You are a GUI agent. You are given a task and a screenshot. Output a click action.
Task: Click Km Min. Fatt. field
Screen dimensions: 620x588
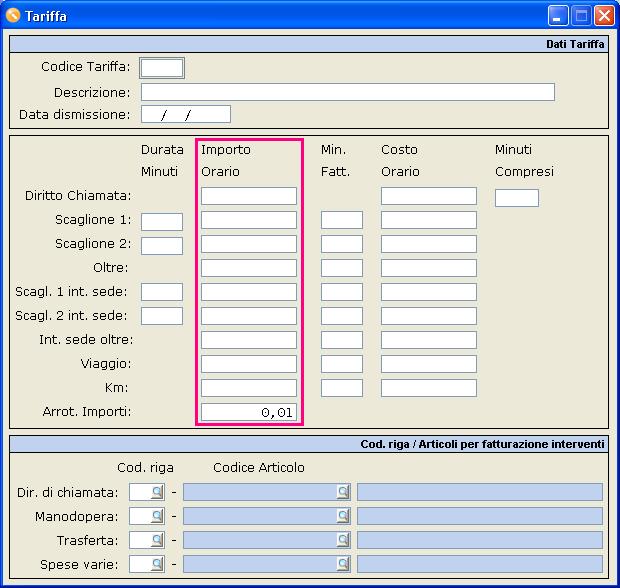point(342,388)
